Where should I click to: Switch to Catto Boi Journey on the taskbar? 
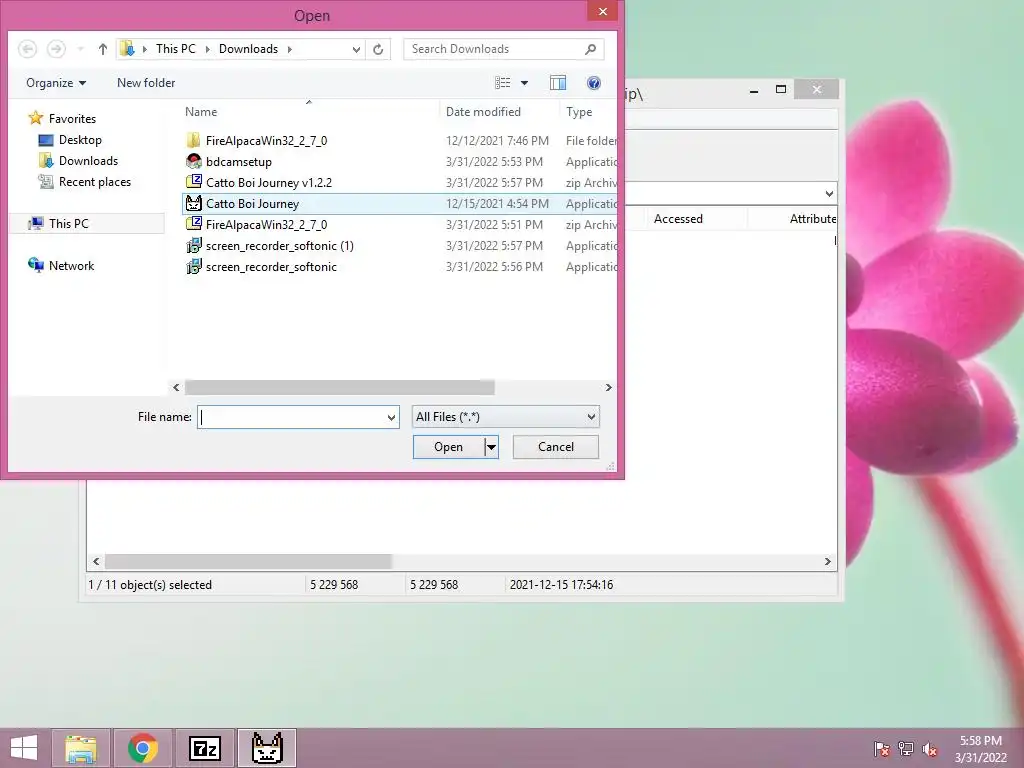[266, 748]
